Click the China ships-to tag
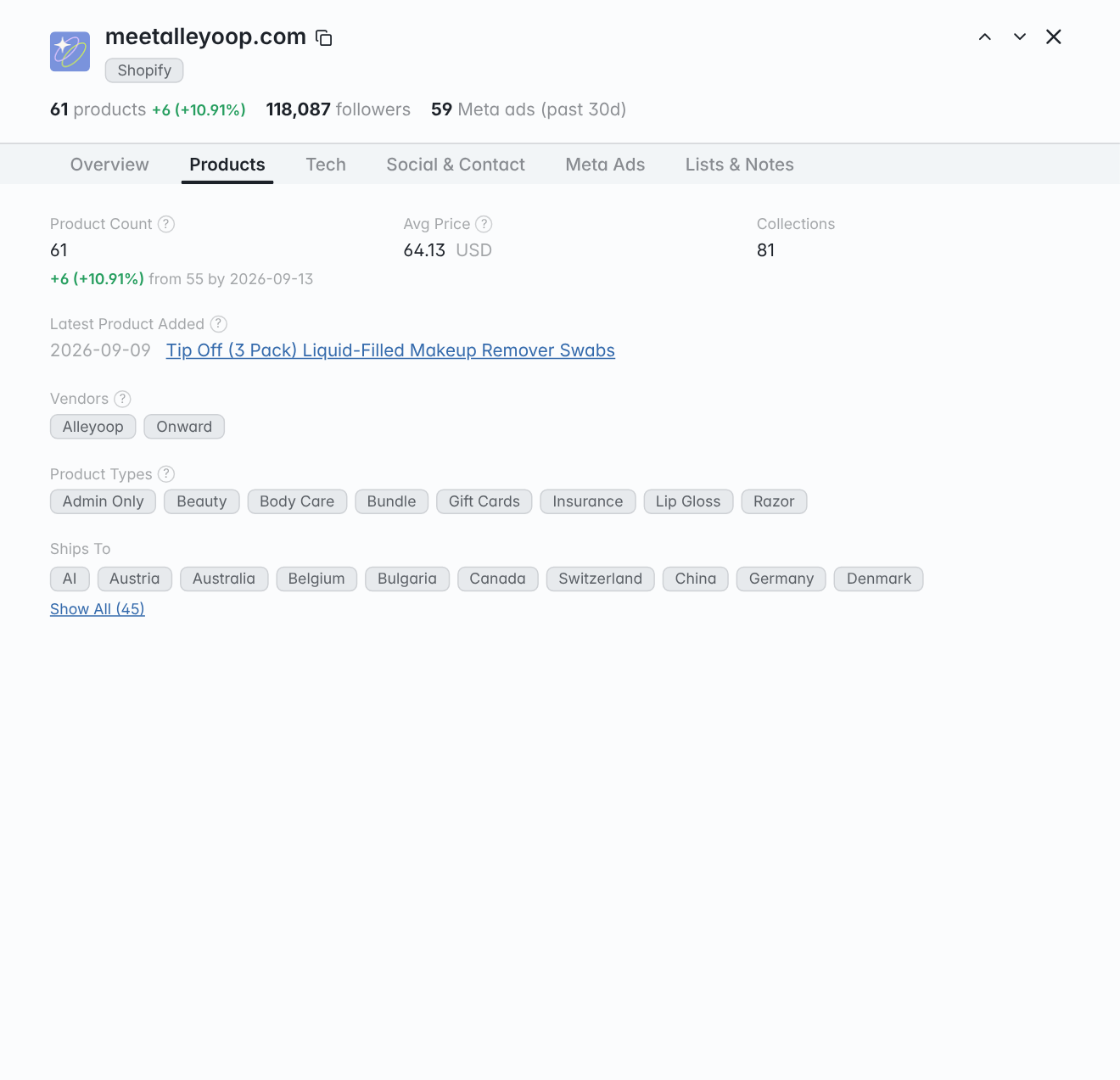Screen dimensions: 1120x1080 (696, 579)
